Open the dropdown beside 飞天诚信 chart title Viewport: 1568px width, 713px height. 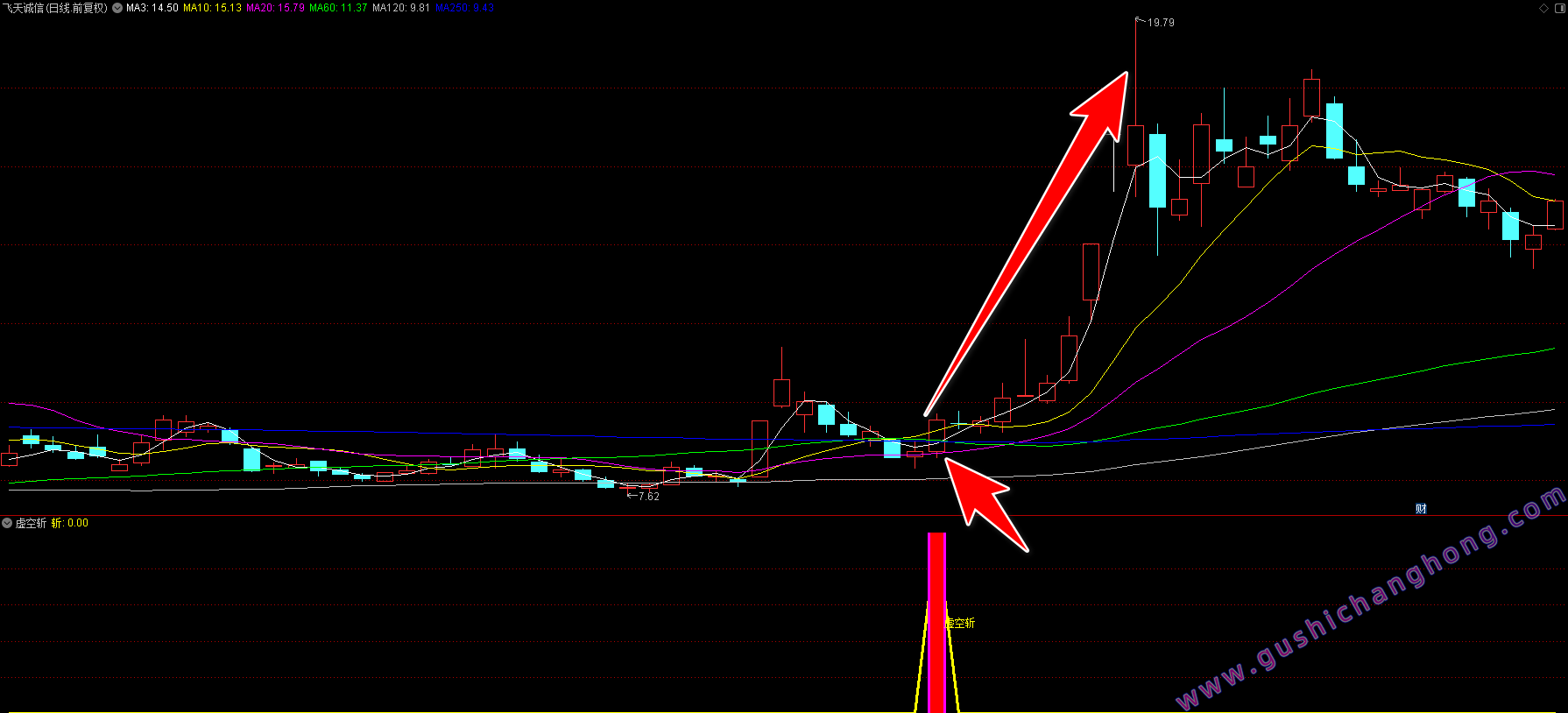tap(117, 8)
